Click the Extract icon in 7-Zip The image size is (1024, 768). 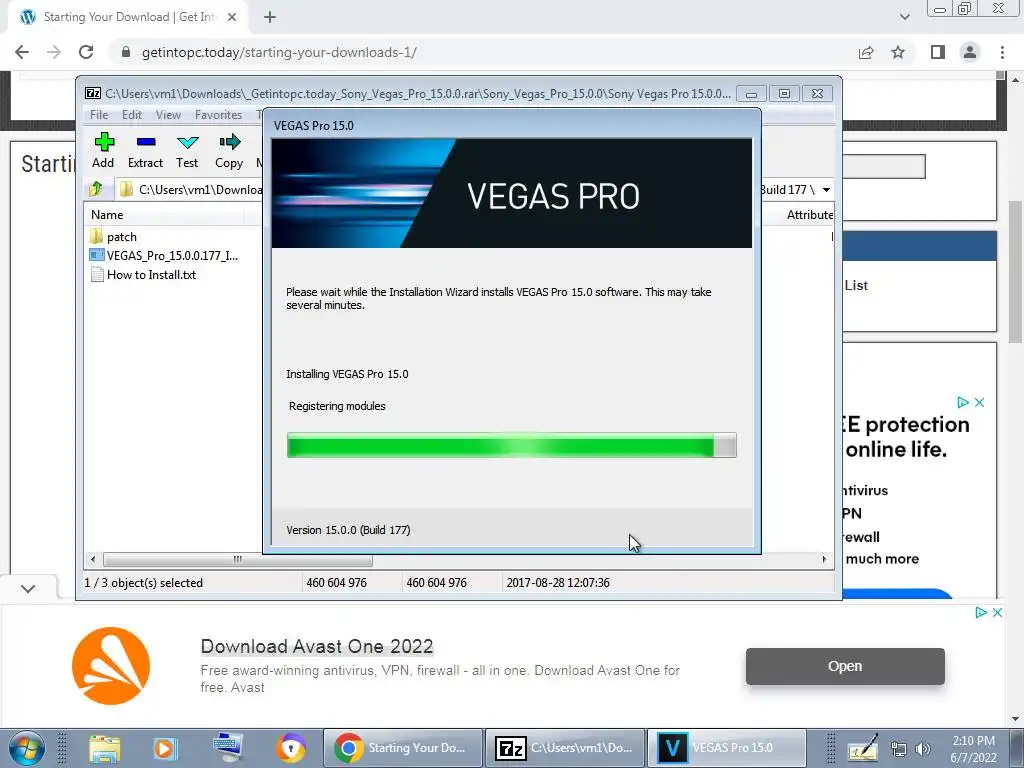click(146, 142)
